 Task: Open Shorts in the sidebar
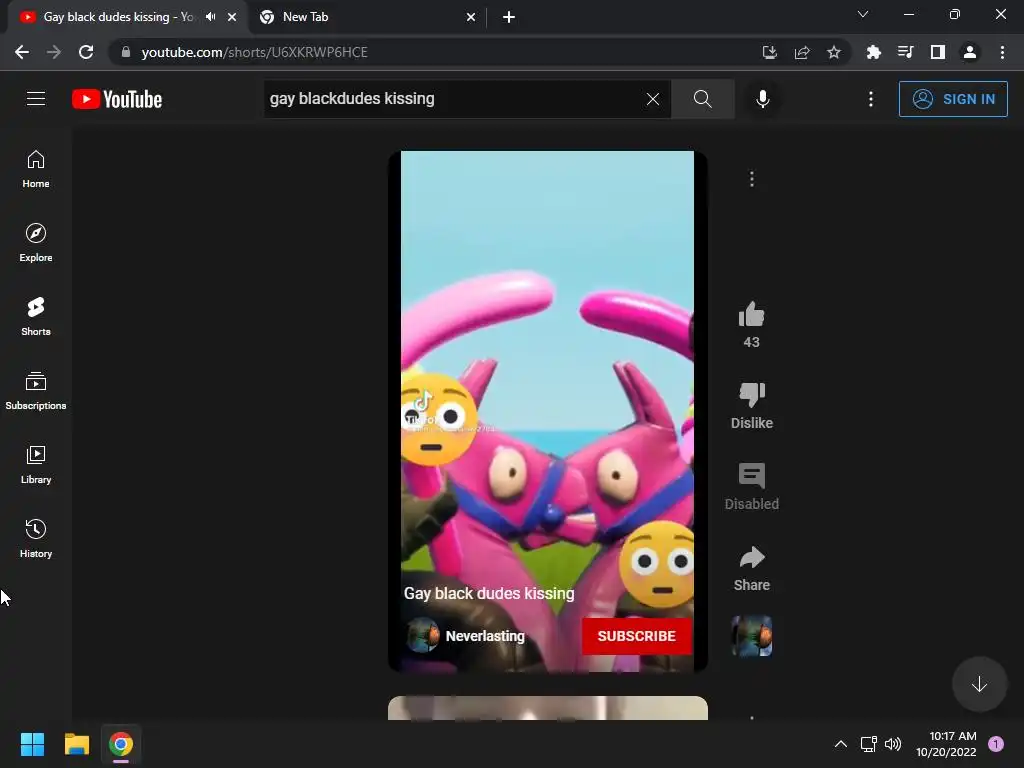click(36, 317)
